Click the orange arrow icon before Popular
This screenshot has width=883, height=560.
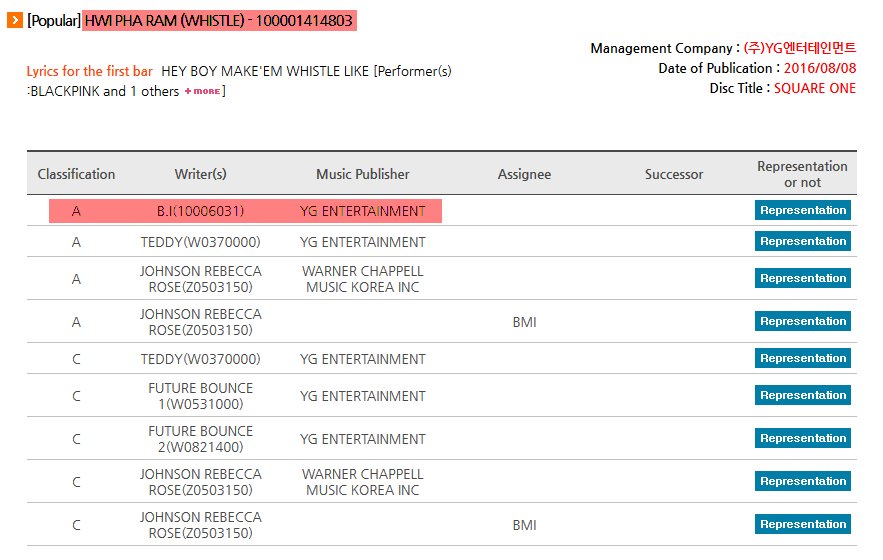coord(15,20)
